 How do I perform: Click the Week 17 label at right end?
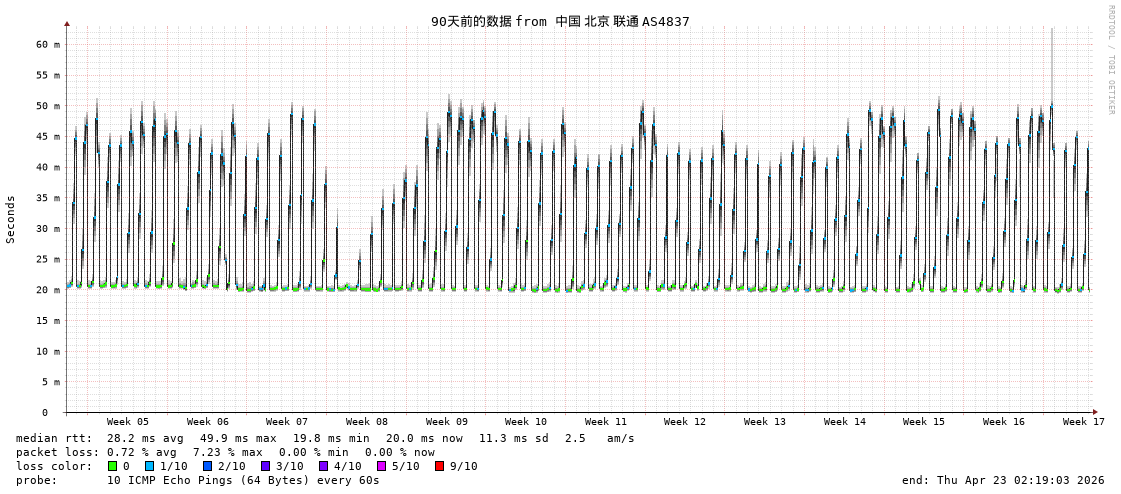(1083, 422)
